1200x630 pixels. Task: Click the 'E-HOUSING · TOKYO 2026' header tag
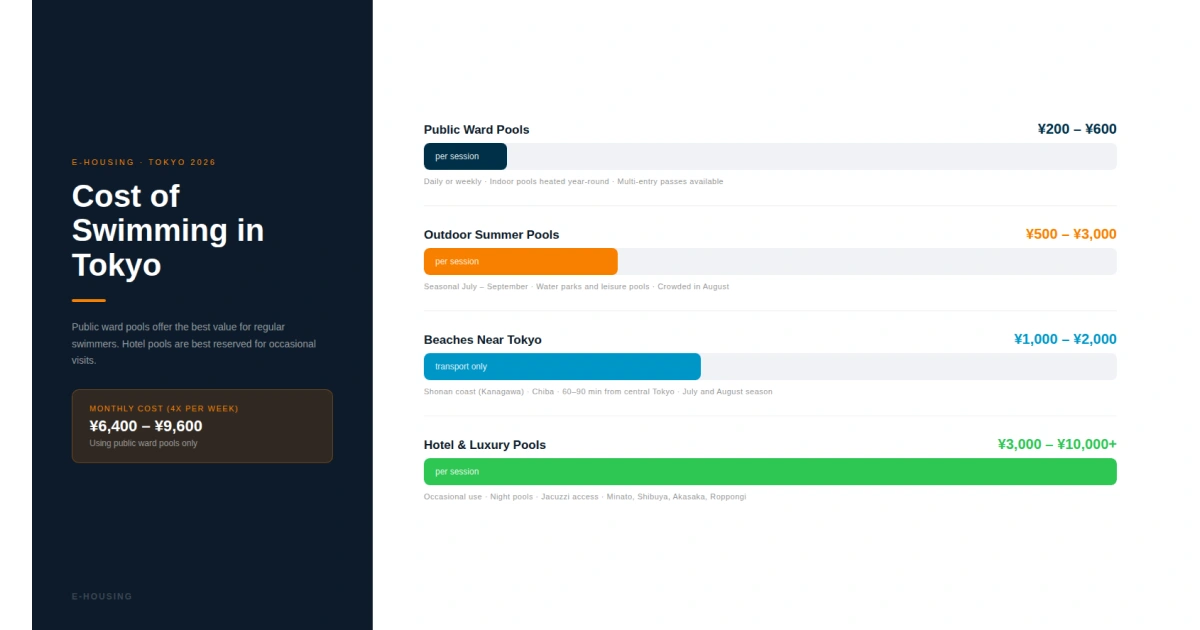pyautogui.click(x=144, y=162)
